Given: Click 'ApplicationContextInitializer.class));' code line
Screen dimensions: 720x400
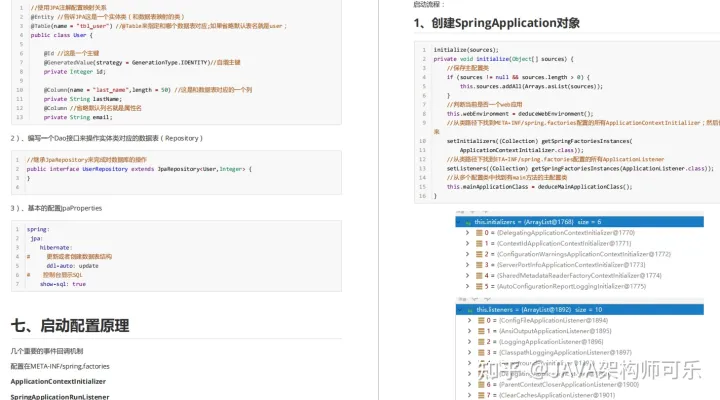Looking at the screenshot, I should pos(522,150).
